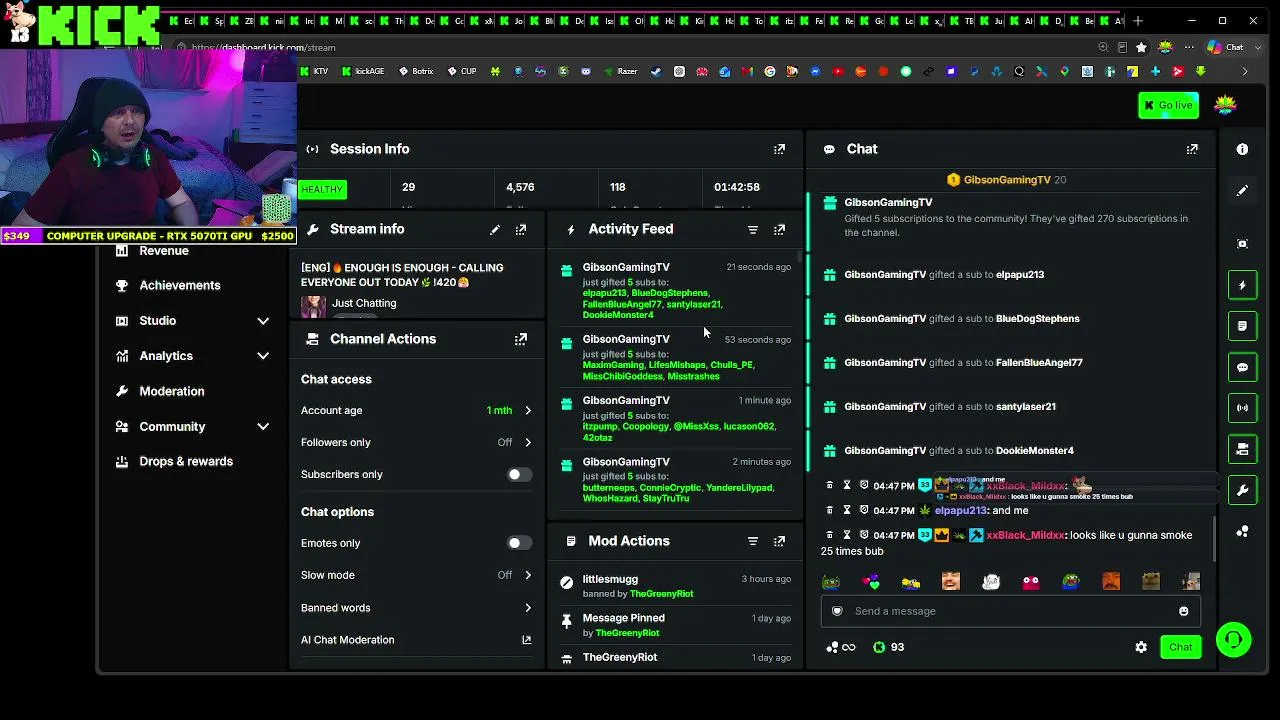
Task: Click the 4,576 followers count
Action: click(520, 187)
